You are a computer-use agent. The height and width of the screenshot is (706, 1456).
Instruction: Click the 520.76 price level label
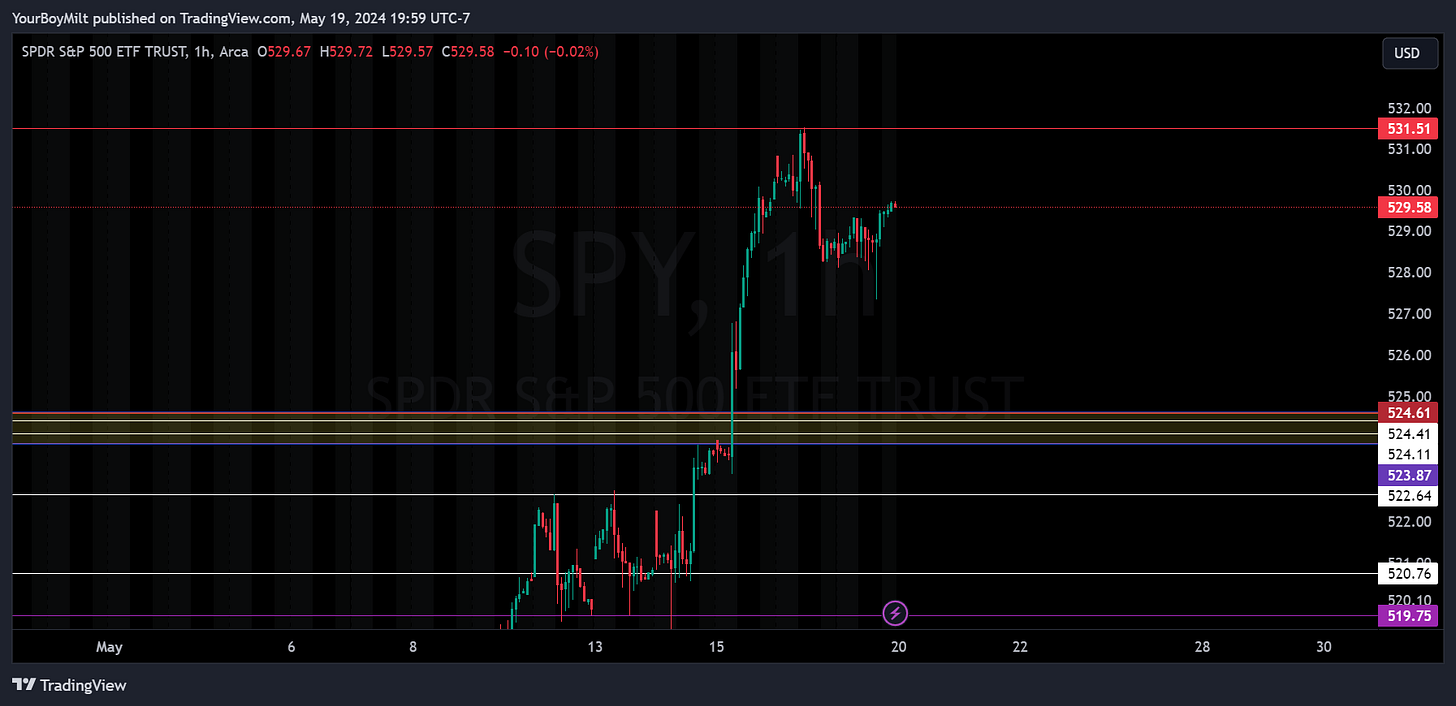(x=1408, y=574)
